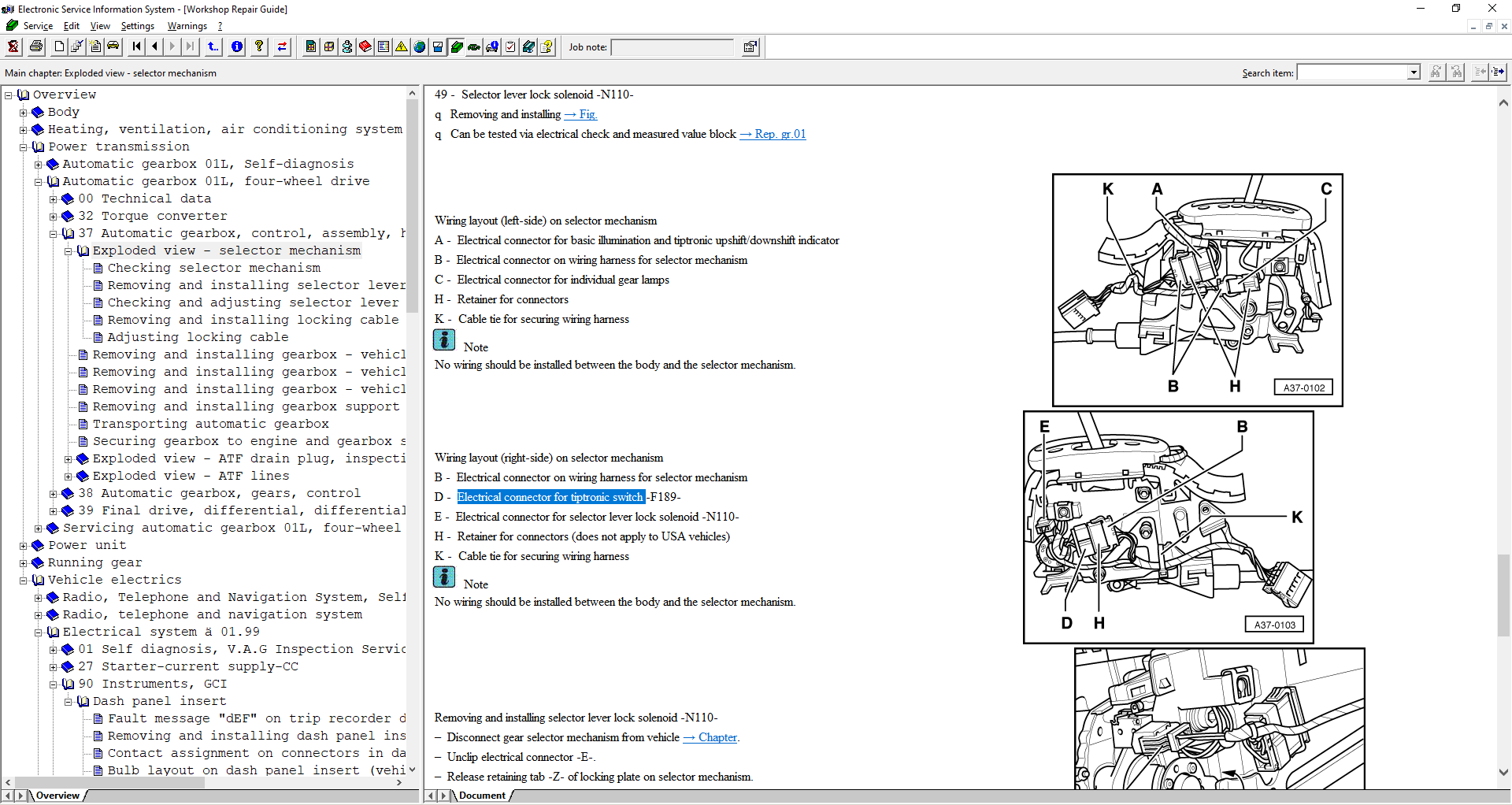
Task: Expand the 32 Torque converter node
Action: point(54,217)
